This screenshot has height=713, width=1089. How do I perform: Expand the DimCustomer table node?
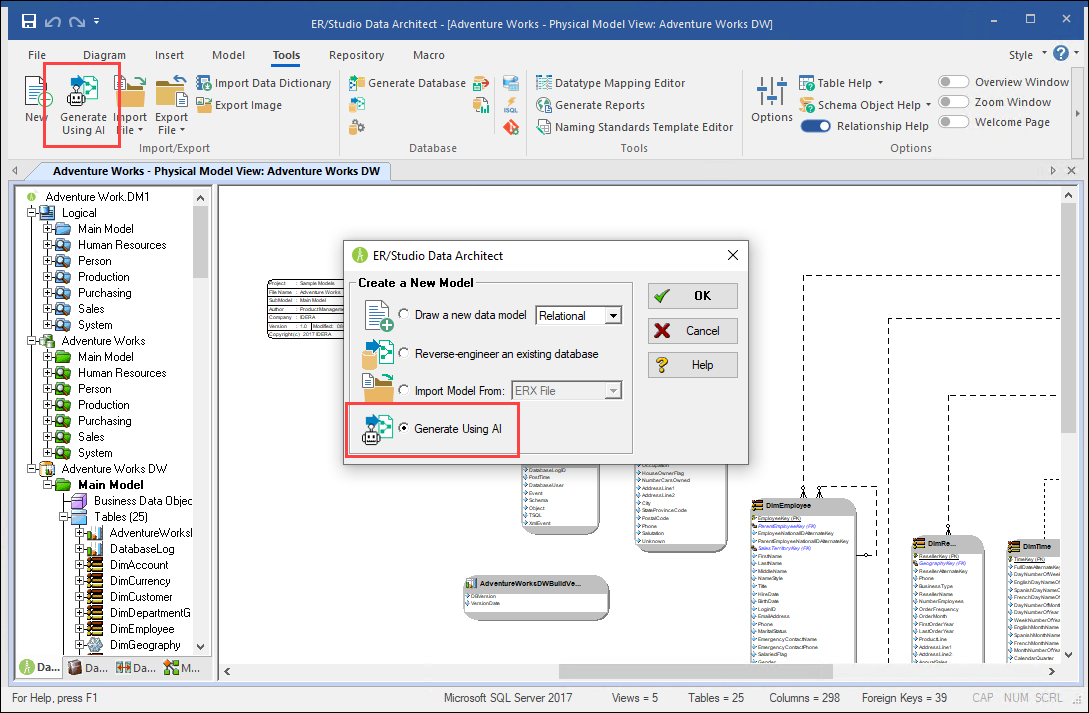pyautogui.click(x=79, y=596)
